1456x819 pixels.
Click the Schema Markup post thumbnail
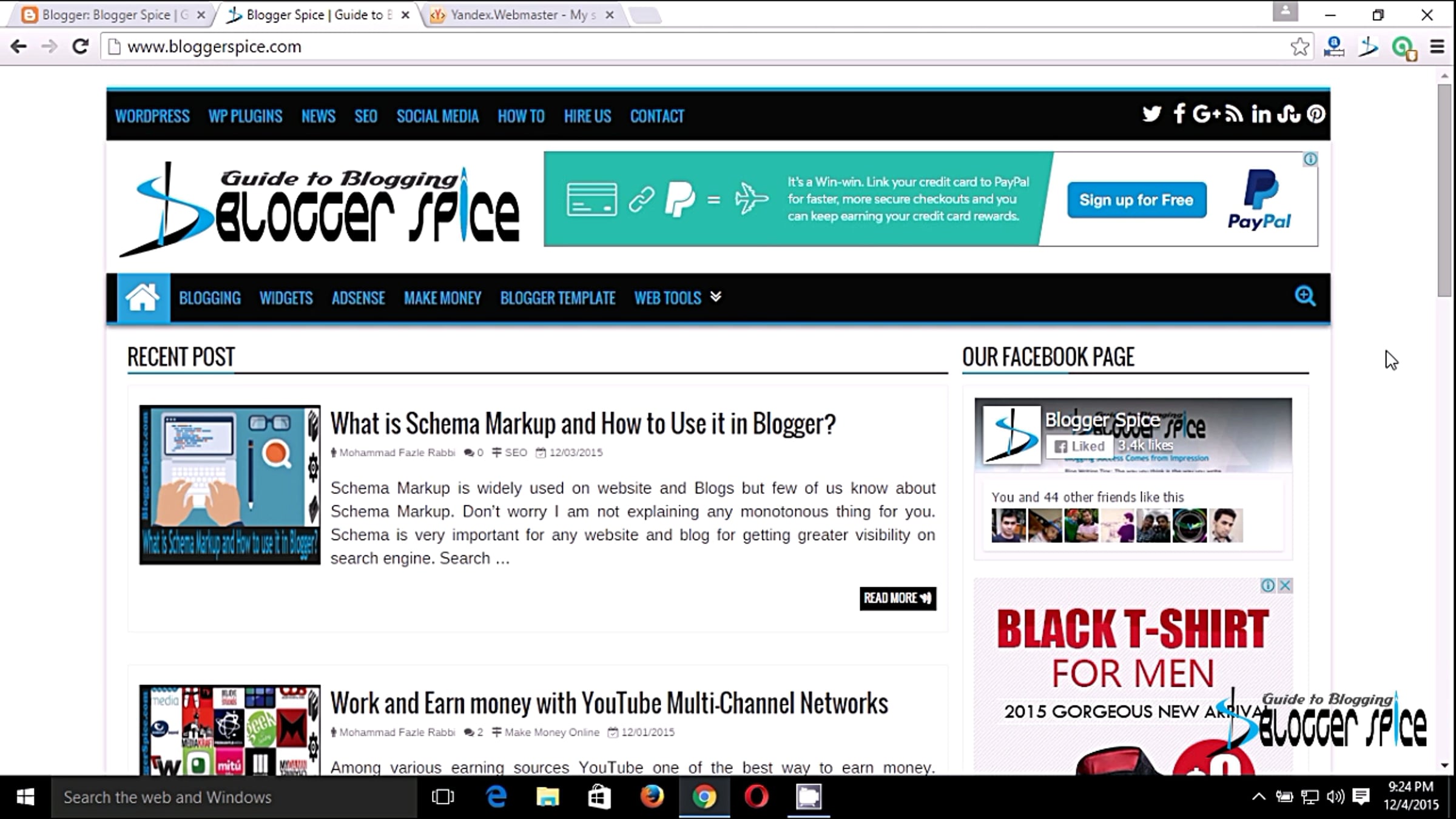click(x=229, y=485)
